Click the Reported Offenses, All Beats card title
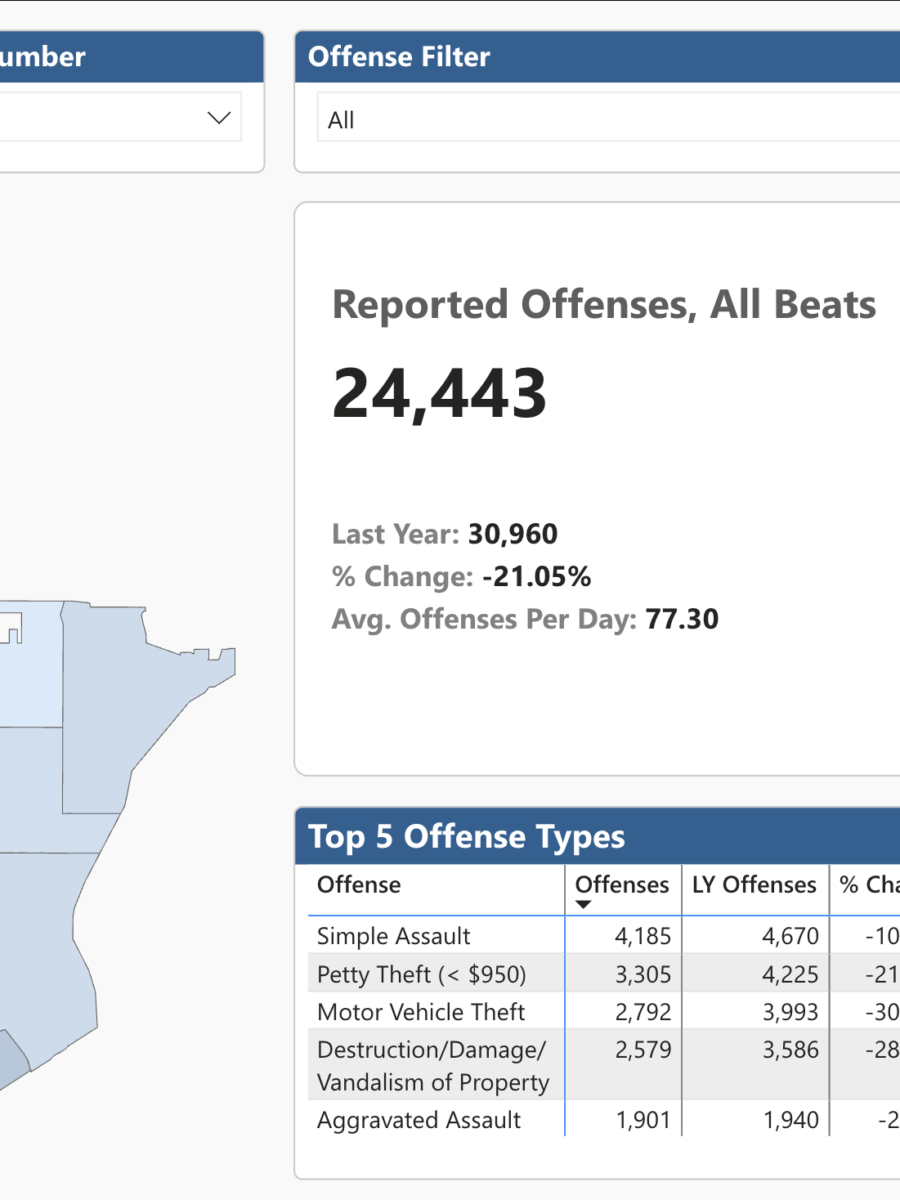 tap(603, 304)
